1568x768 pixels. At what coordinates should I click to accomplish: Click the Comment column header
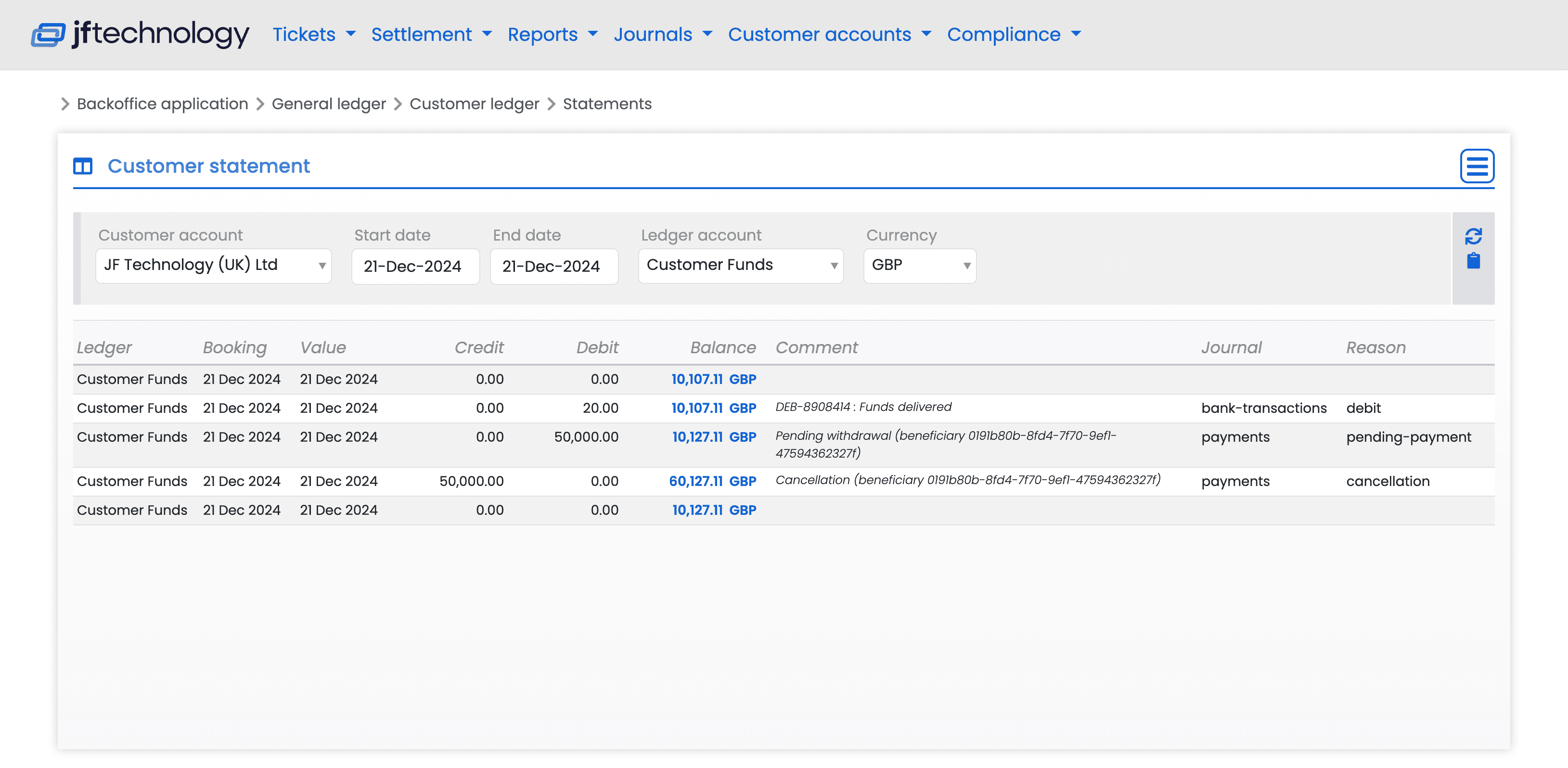pos(816,347)
